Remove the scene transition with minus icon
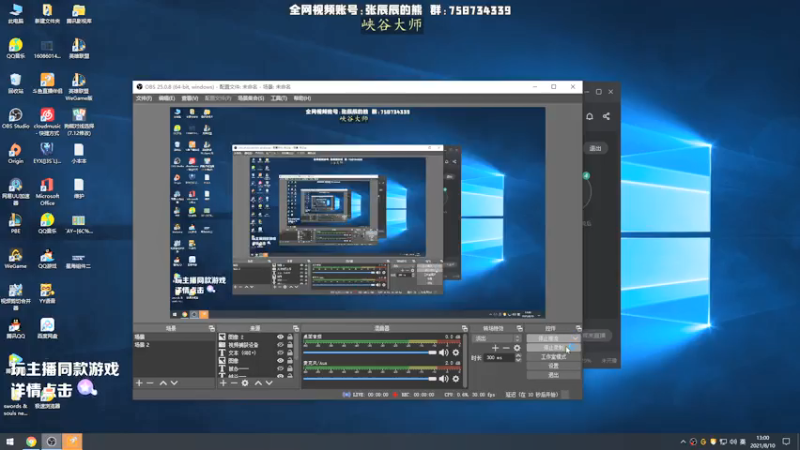The height and width of the screenshot is (450, 800). [506, 348]
